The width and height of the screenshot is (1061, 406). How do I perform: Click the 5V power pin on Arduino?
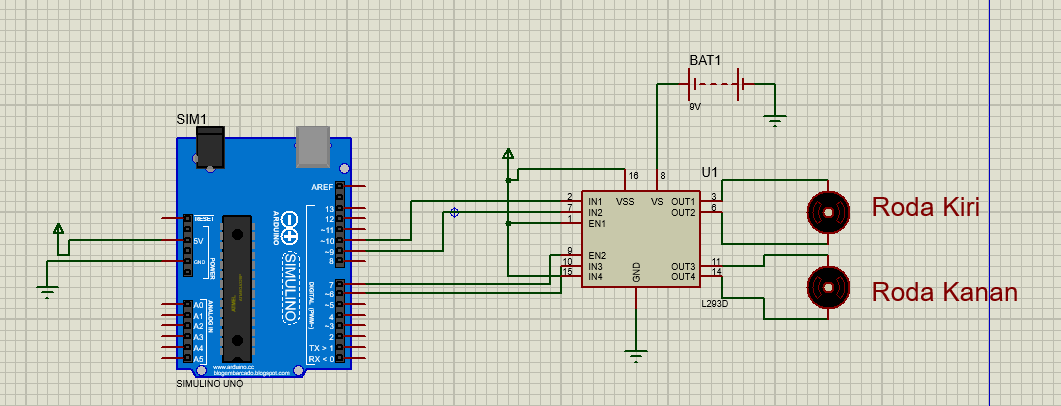pos(187,240)
